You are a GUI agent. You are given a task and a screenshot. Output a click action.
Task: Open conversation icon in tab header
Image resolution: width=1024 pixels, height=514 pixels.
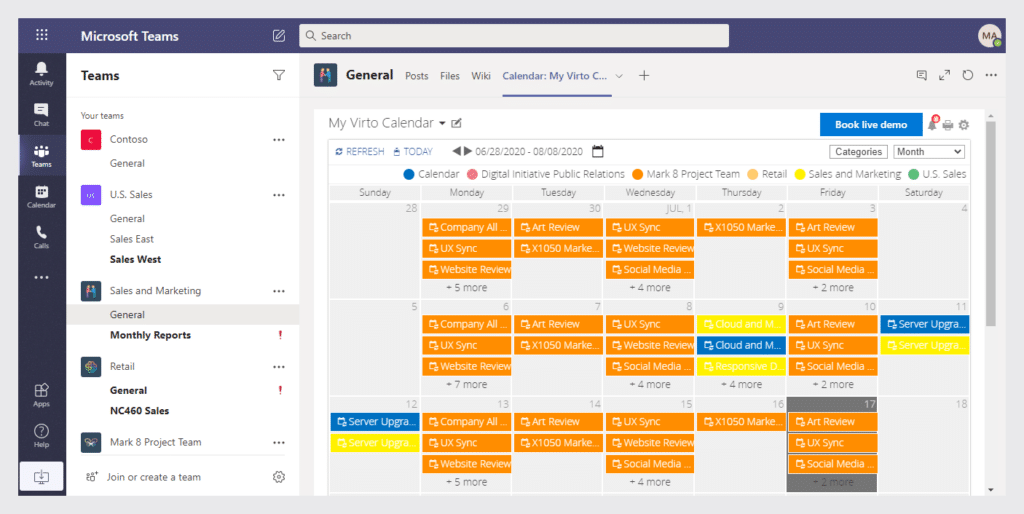(921, 75)
